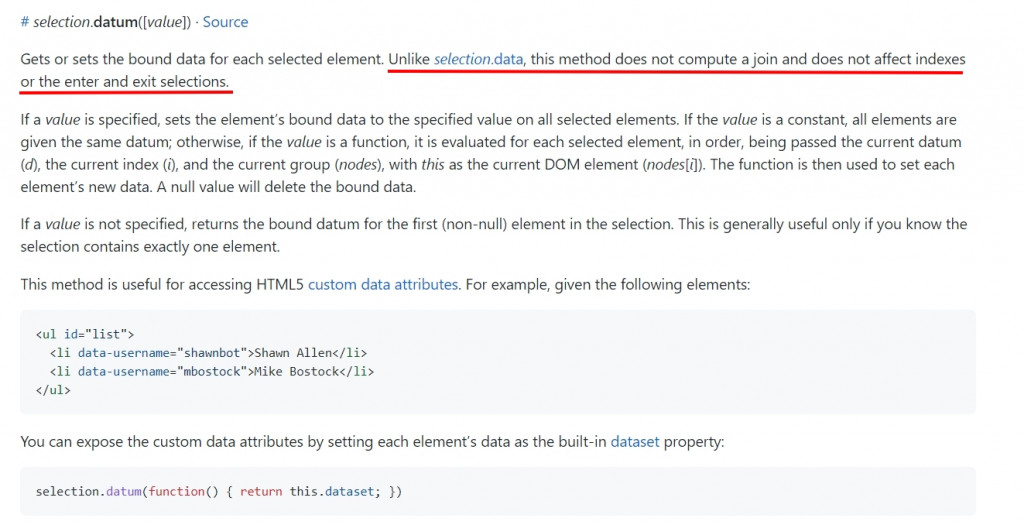This screenshot has width=1024, height=525.
Task: Visit the dataset property link
Action: tap(635, 441)
